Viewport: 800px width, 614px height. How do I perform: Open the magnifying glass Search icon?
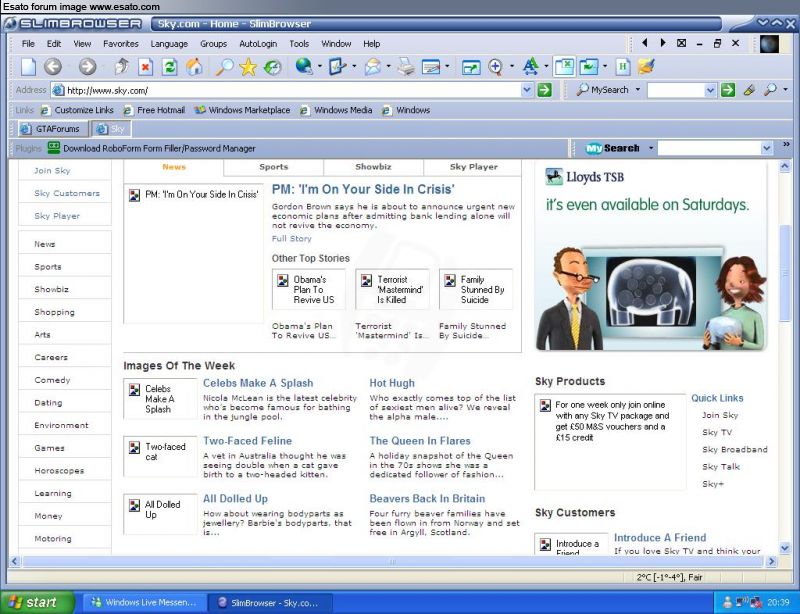224,67
